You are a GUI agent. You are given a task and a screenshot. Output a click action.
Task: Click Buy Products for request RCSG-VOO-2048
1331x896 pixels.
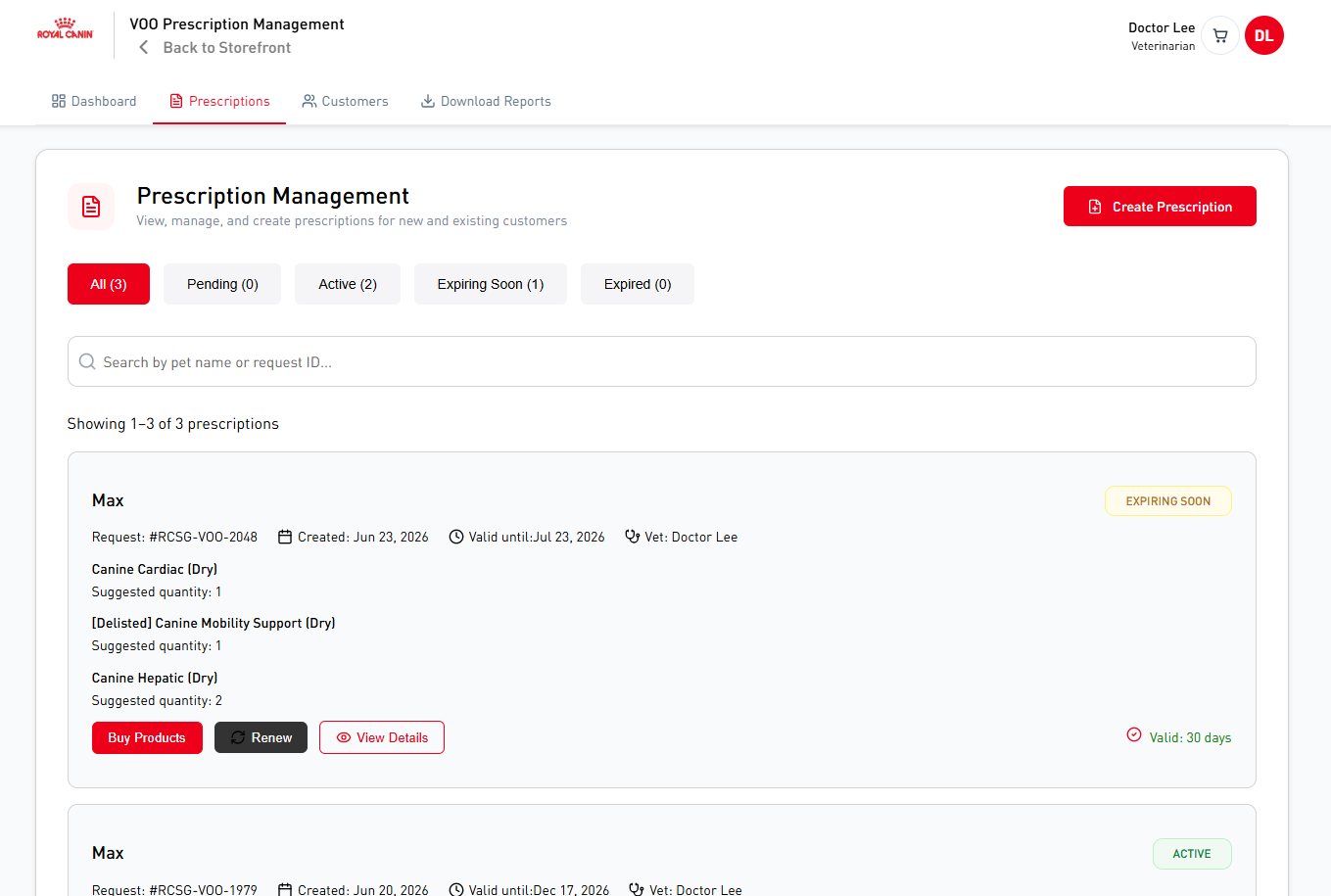point(147,737)
